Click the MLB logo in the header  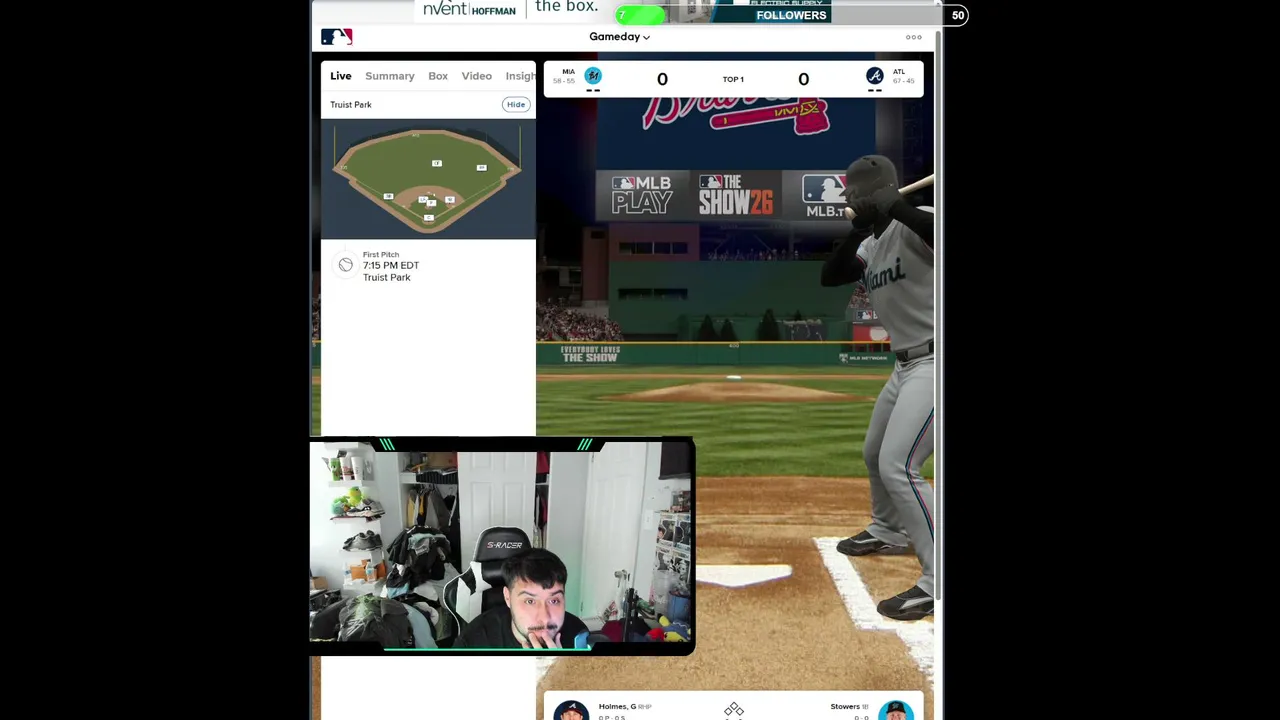pyautogui.click(x=336, y=37)
